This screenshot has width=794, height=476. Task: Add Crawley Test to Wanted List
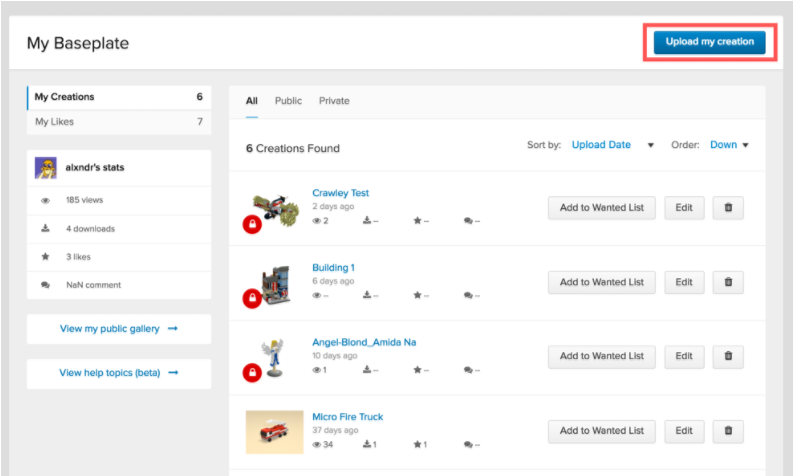601,207
